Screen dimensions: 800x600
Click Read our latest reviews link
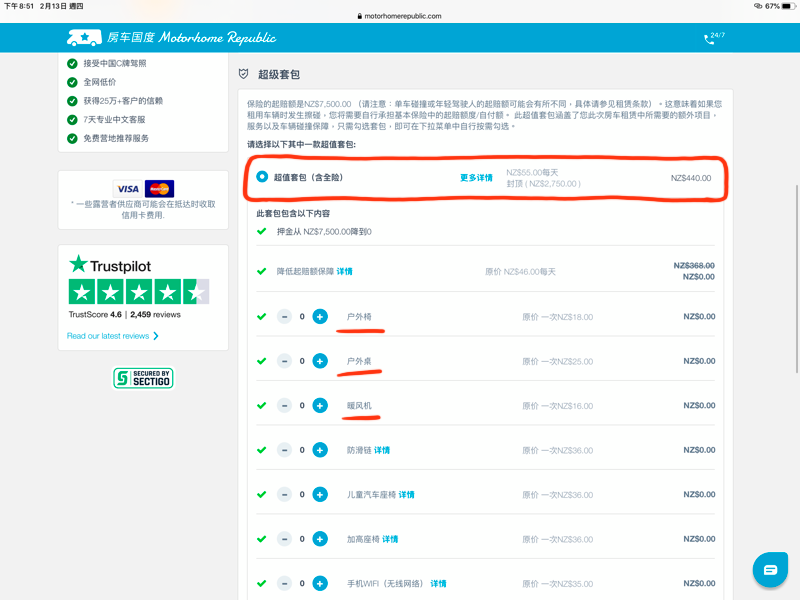pyautogui.click(x=112, y=336)
